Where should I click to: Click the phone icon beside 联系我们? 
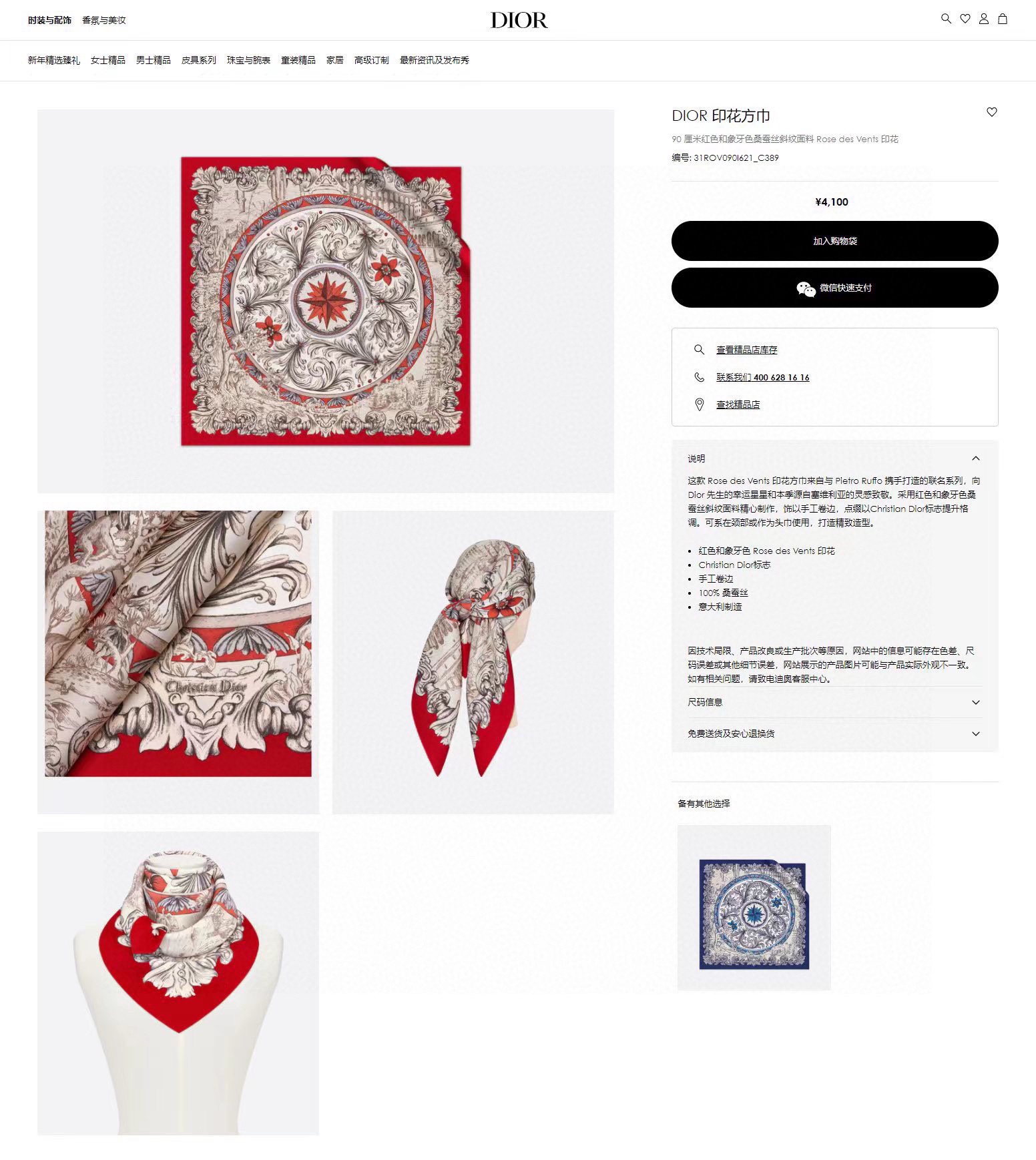click(699, 377)
